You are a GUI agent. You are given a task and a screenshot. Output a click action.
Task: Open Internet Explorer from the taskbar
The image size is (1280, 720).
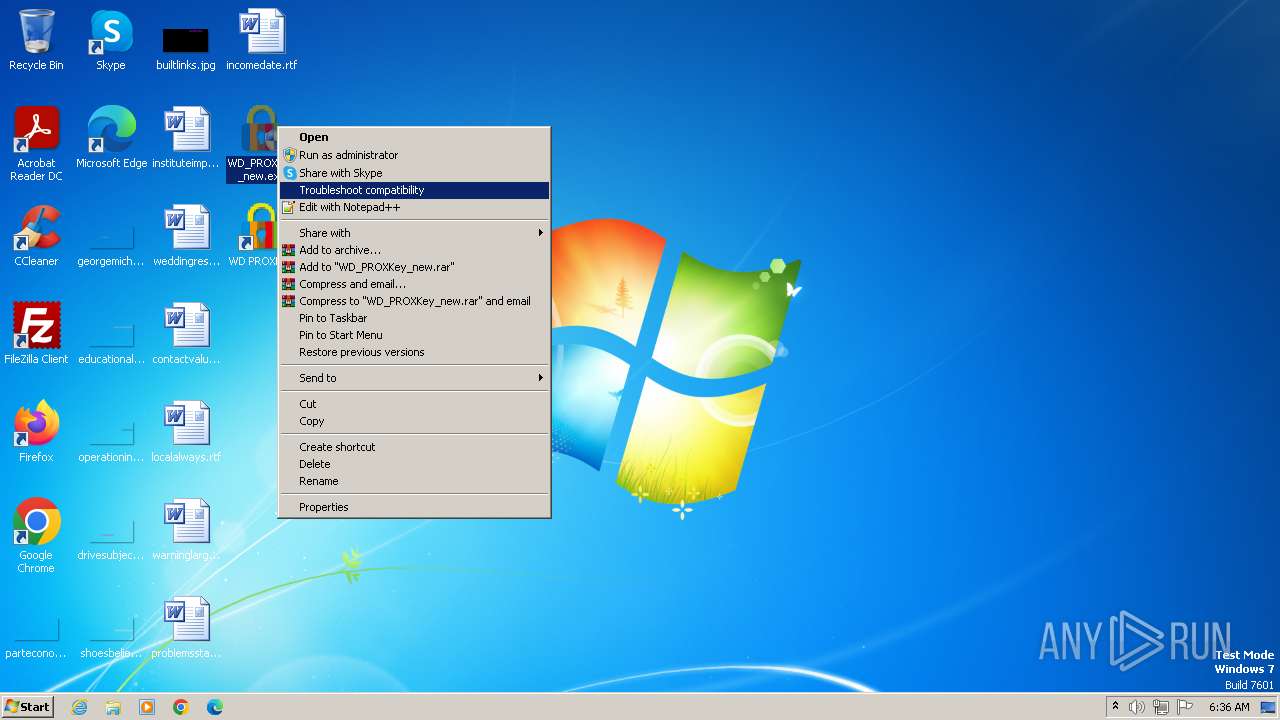[x=79, y=707]
